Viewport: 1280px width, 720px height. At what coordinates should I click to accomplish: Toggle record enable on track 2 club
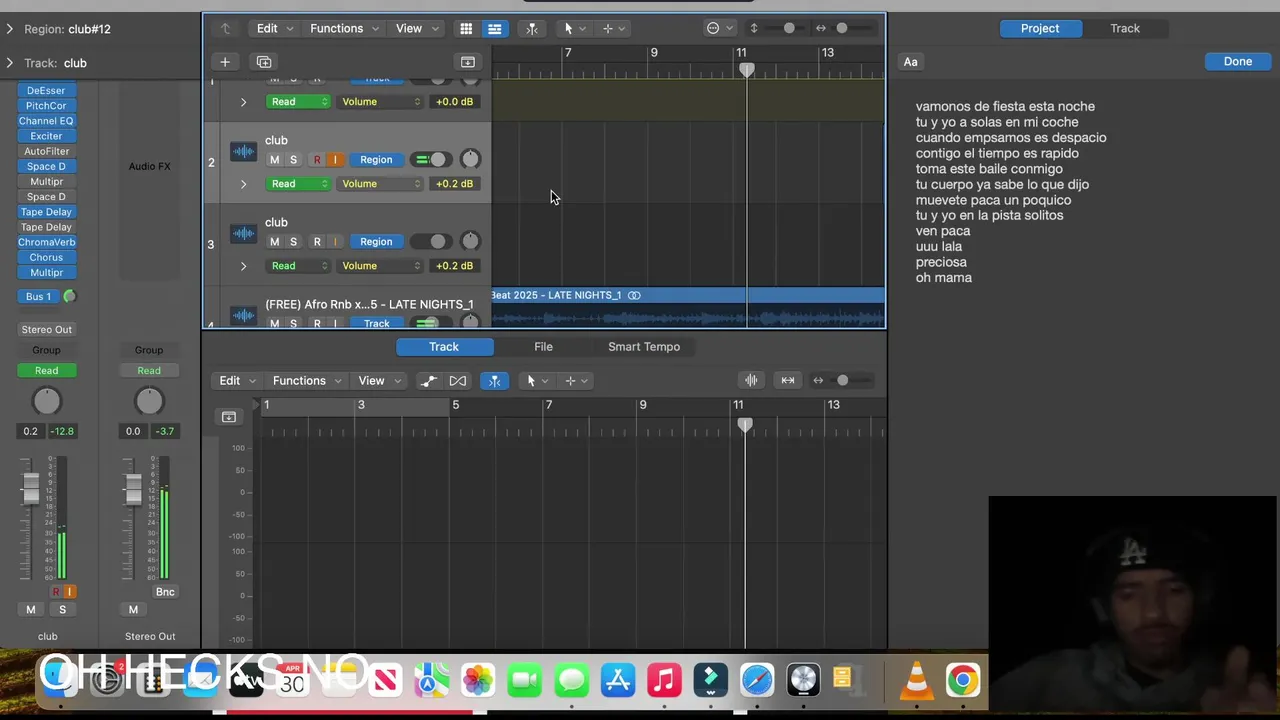pyautogui.click(x=317, y=160)
